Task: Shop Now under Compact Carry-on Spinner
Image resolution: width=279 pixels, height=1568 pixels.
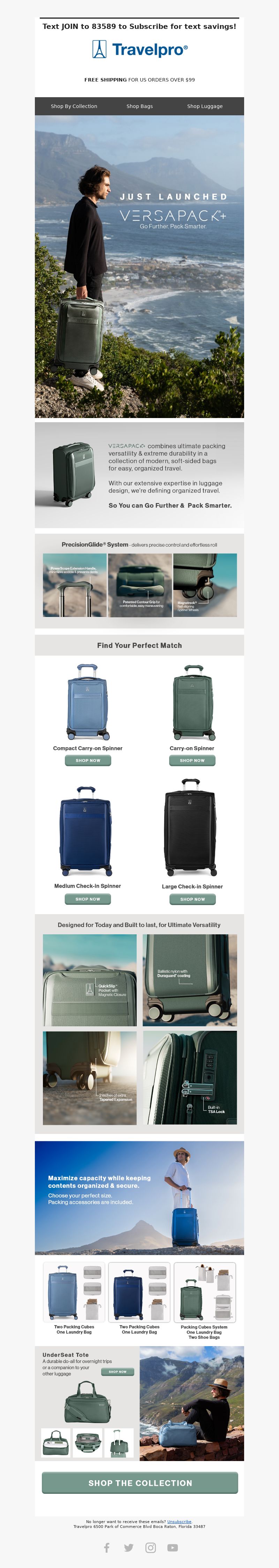Action: [88, 760]
